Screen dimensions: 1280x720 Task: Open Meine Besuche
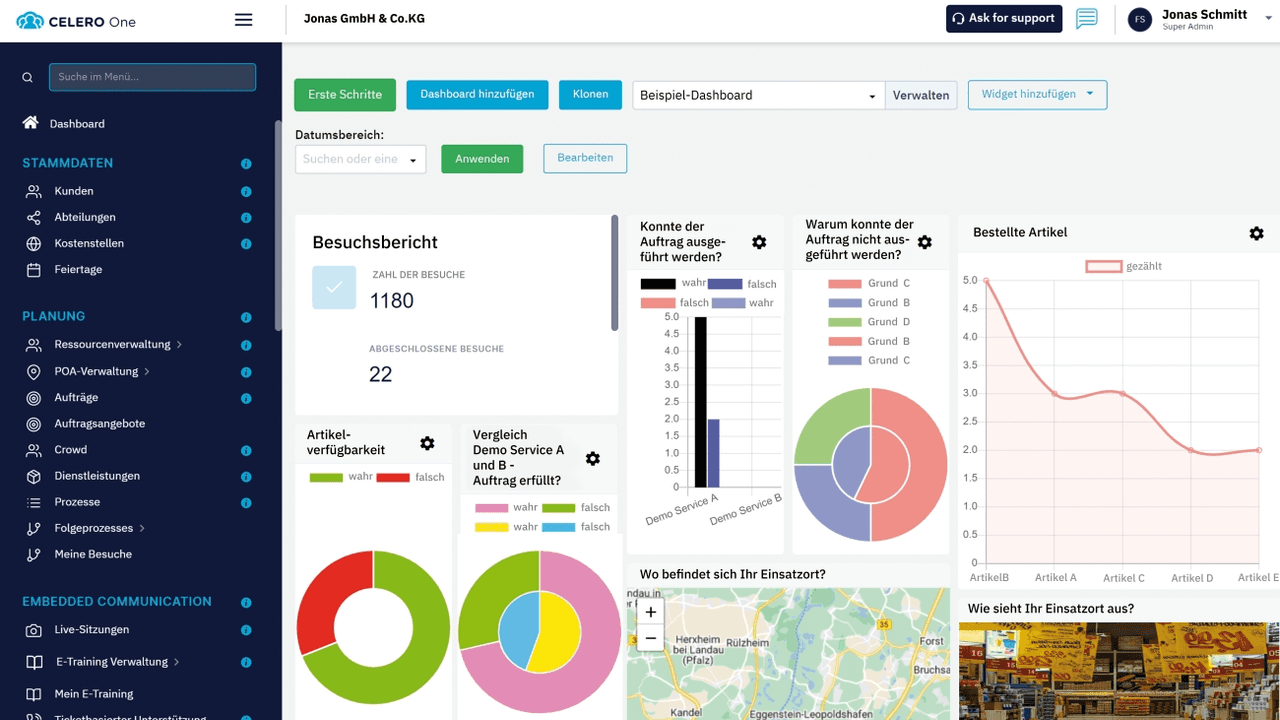(93, 554)
